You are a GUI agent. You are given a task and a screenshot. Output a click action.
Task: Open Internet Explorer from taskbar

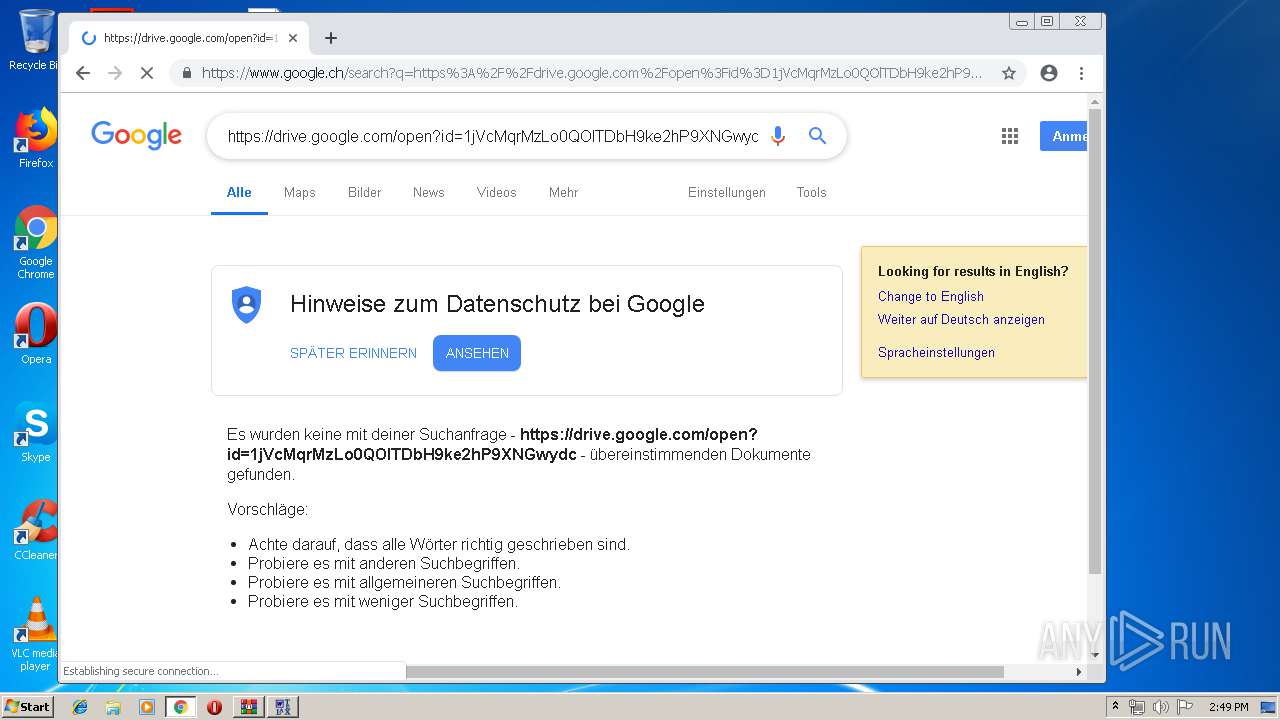pos(80,707)
